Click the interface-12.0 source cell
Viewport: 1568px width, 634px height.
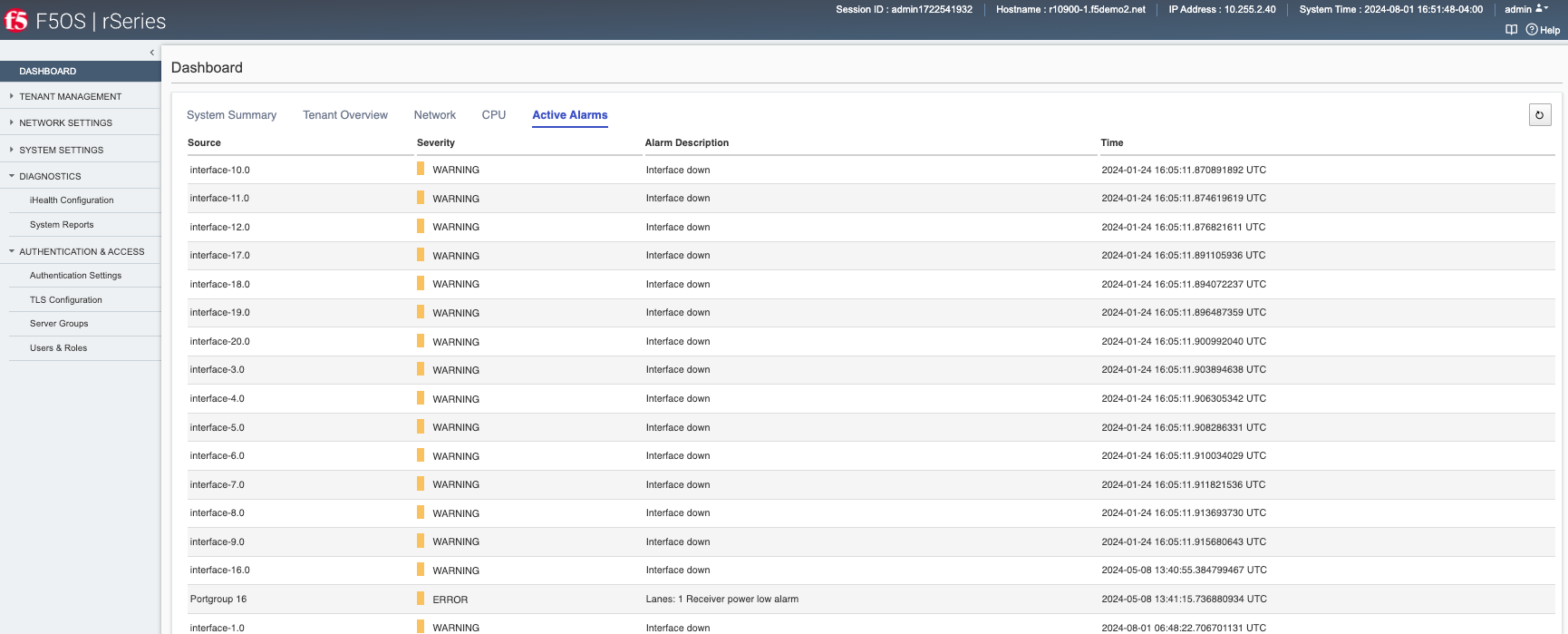coord(220,227)
